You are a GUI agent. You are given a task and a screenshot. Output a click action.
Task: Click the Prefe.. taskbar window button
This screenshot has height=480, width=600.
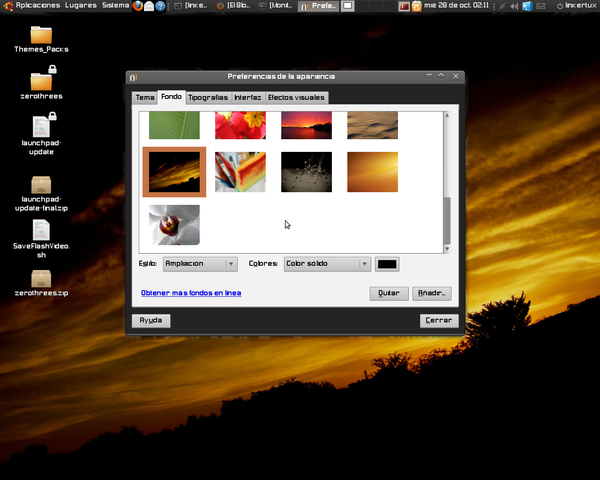pos(318,6)
